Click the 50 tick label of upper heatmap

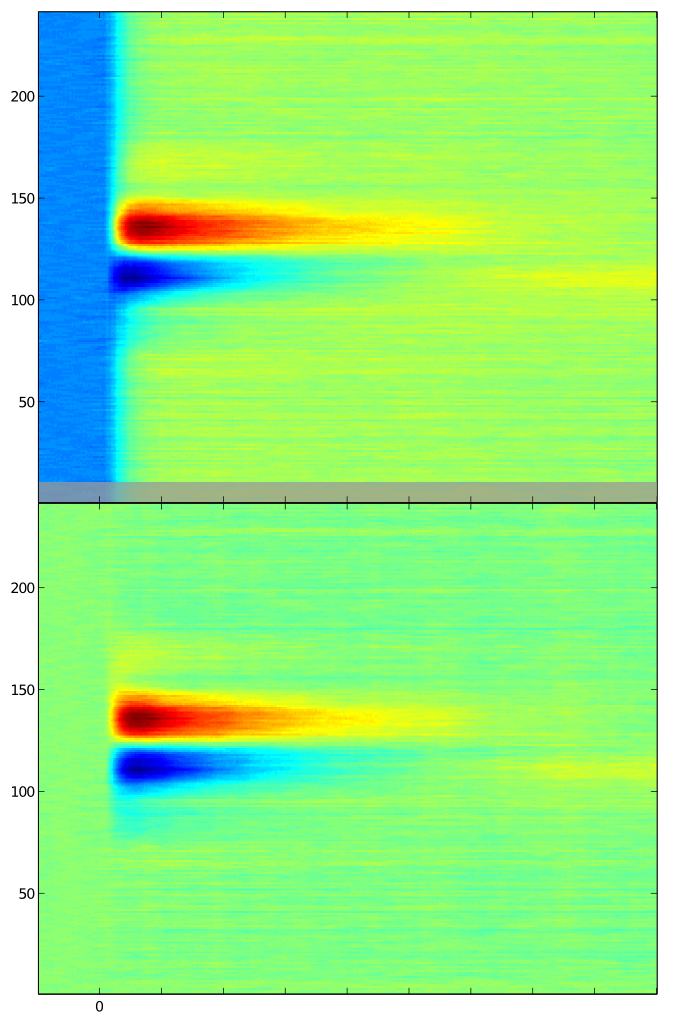coord(27,403)
